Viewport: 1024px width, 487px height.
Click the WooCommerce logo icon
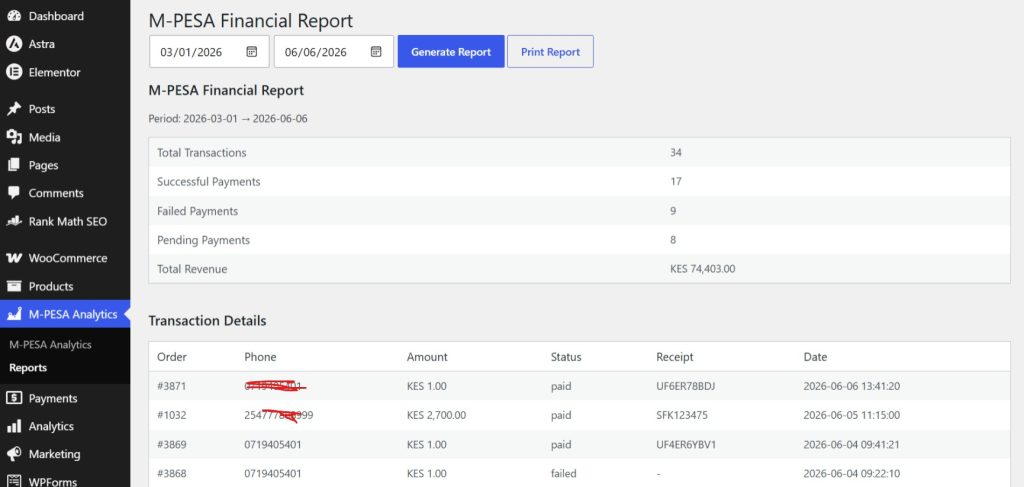(x=14, y=258)
